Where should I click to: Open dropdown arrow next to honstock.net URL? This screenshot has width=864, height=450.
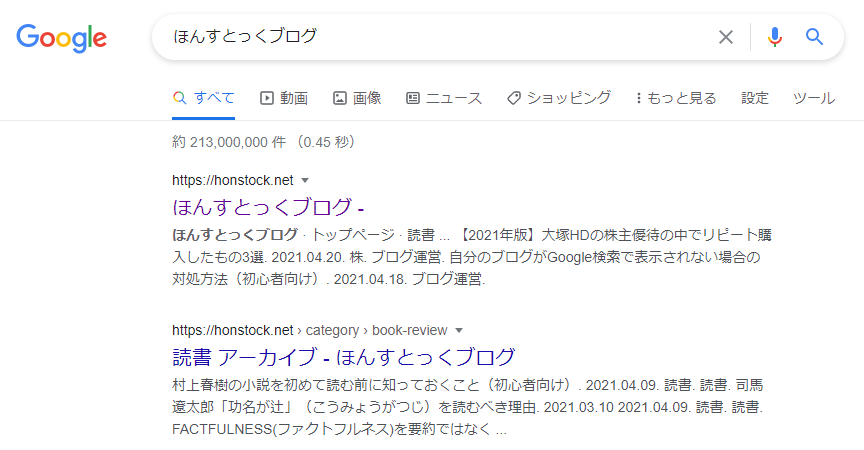tap(305, 180)
